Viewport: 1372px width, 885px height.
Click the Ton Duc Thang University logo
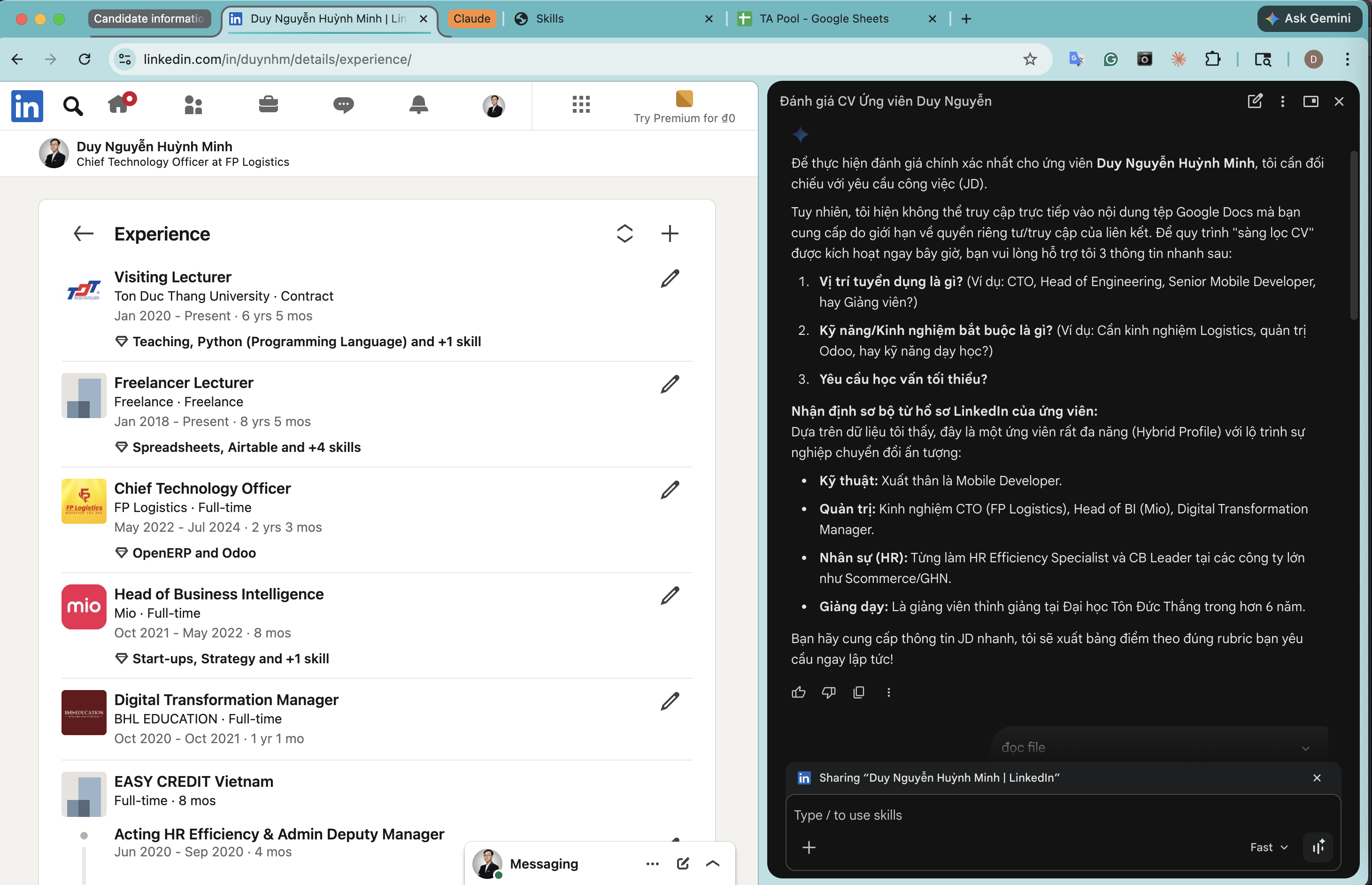click(x=84, y=290)
